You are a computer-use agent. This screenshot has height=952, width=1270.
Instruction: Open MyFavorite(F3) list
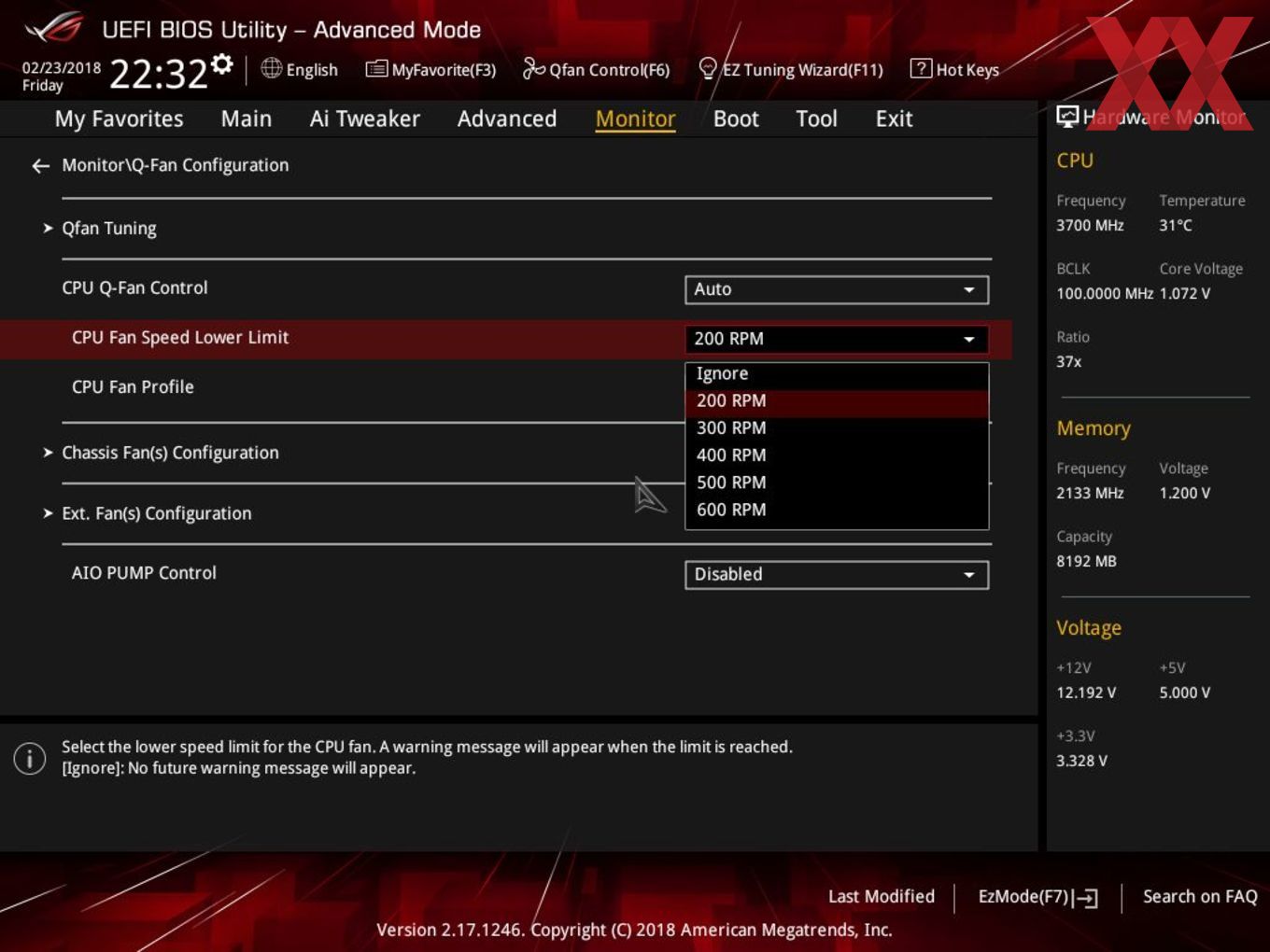tap(430, 70)
